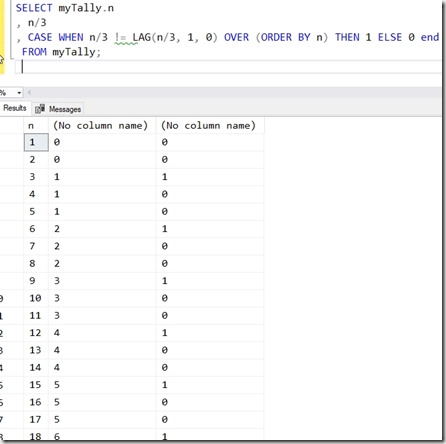The height and width of the screenshot is (444, 446).
Task: Open the Messages tab icon
Action: click(x=40, y=109)
